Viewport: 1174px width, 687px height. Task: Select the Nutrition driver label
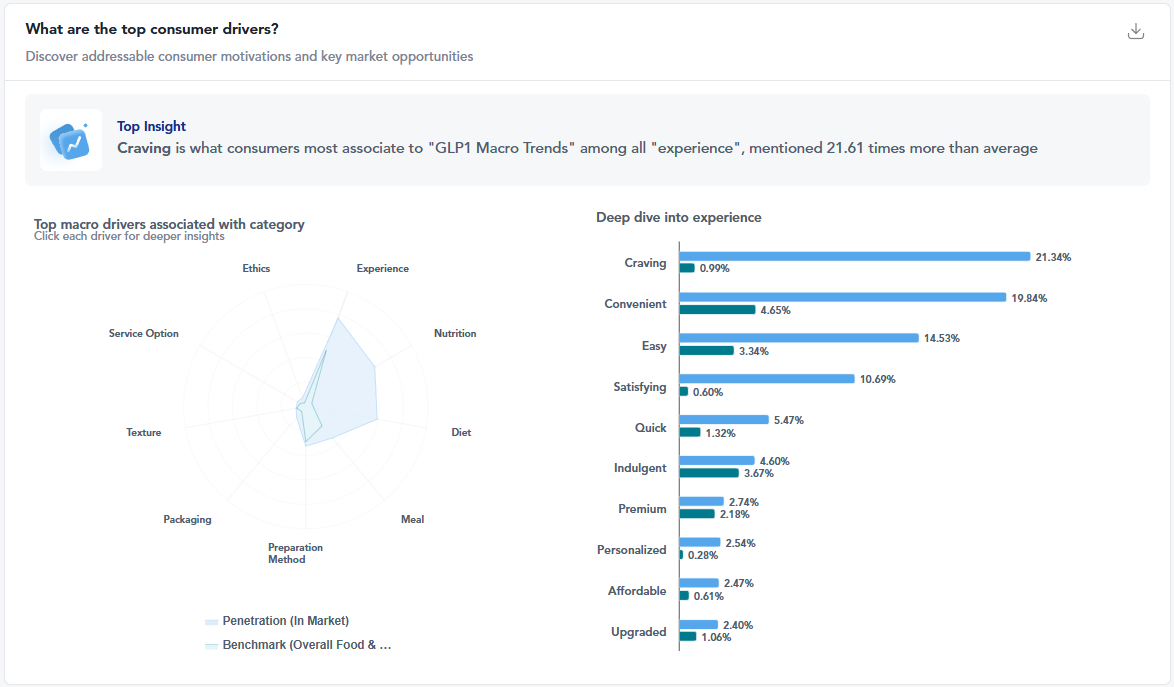pos(455,334)
